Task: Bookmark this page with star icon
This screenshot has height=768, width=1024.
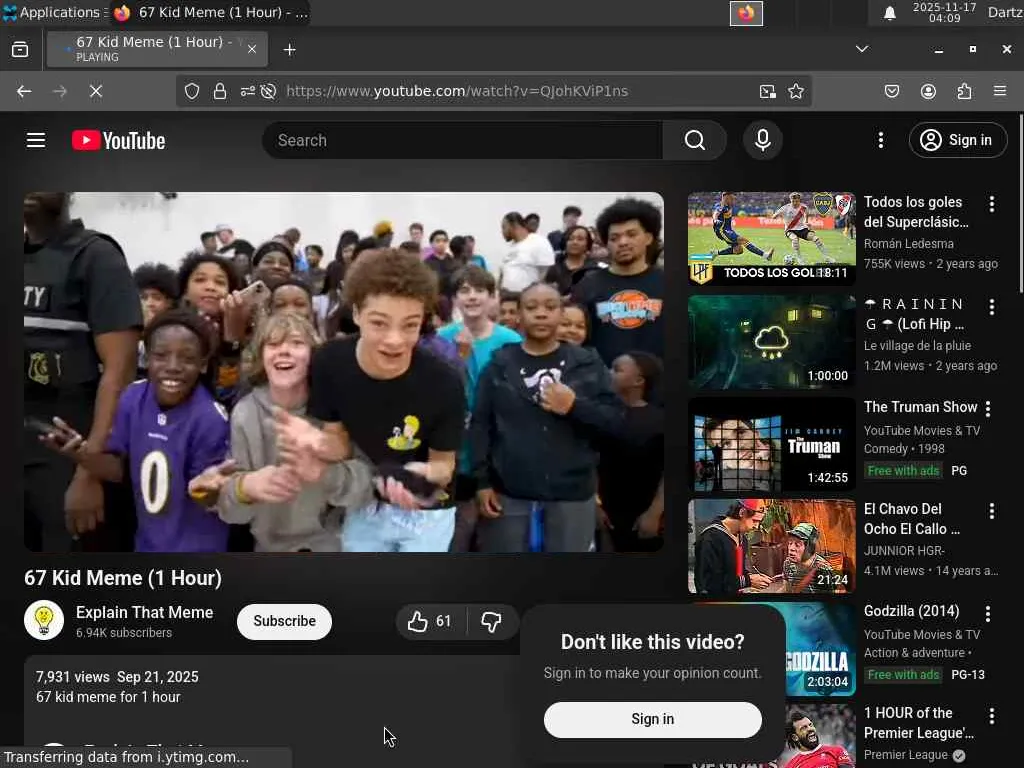Action: tap(795, 91)
